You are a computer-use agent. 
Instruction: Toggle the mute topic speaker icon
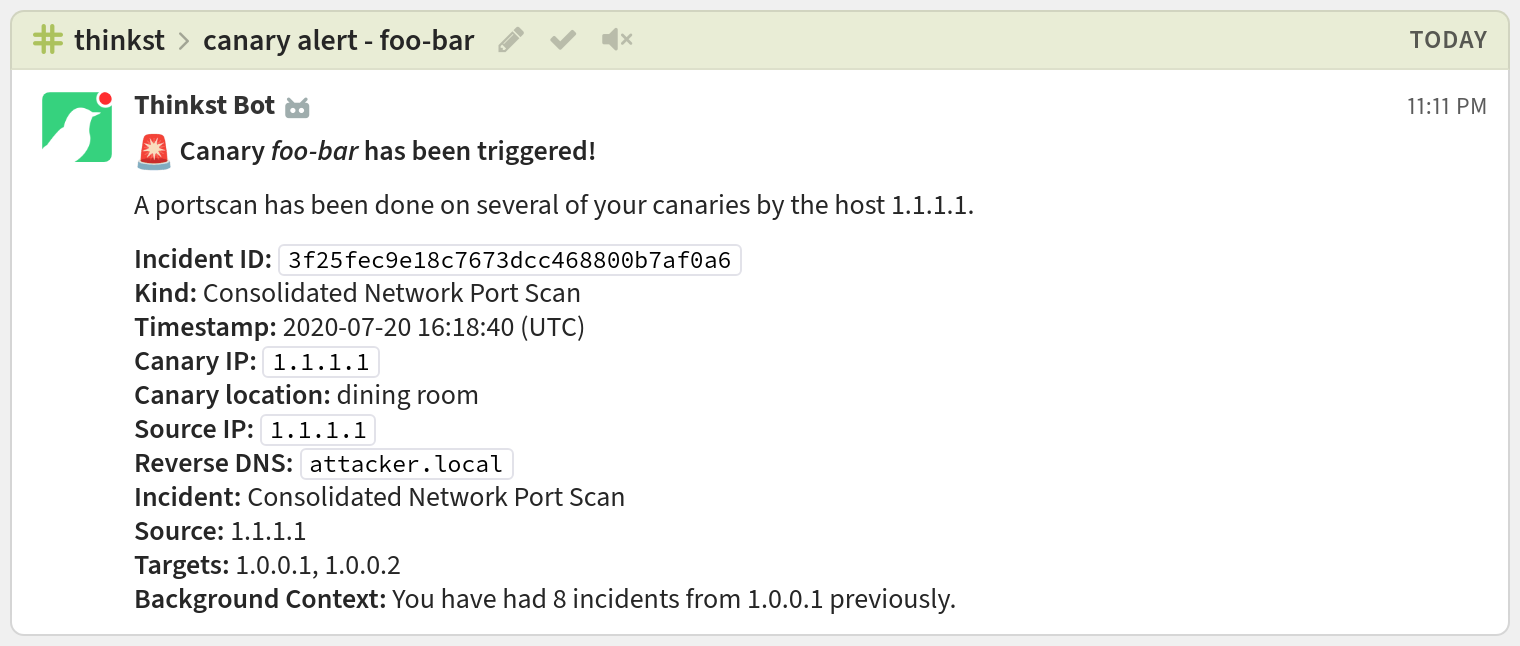617,40
